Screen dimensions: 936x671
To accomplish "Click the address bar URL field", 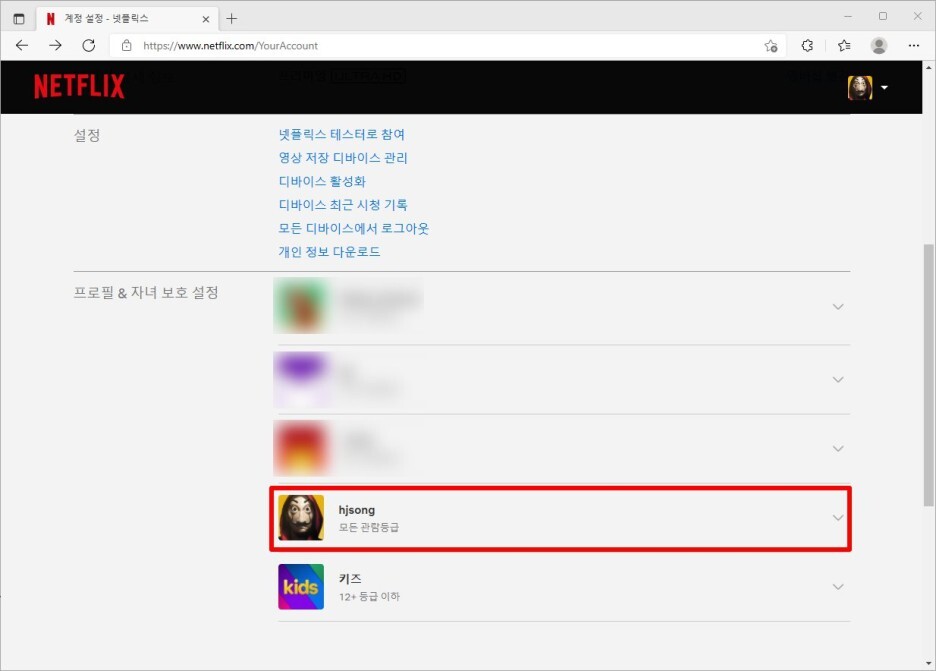I will coord(448,45).
